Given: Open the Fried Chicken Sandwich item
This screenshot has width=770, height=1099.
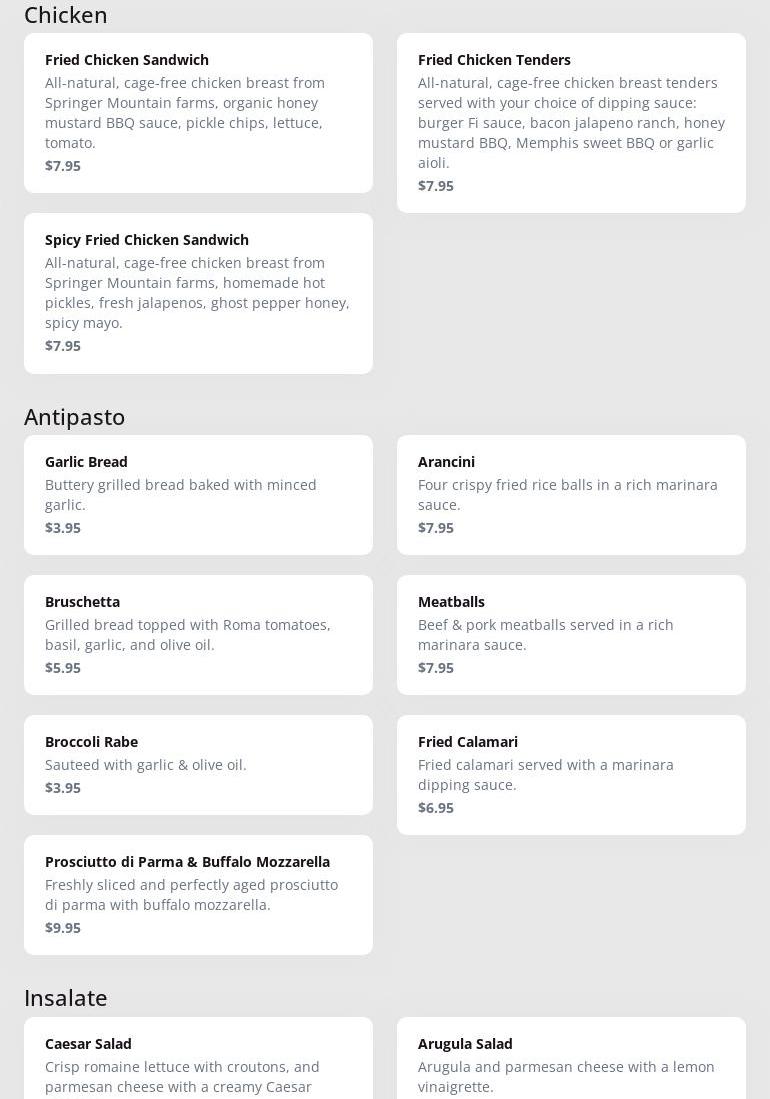Looking at the screenshot, I should click(198, 112).
